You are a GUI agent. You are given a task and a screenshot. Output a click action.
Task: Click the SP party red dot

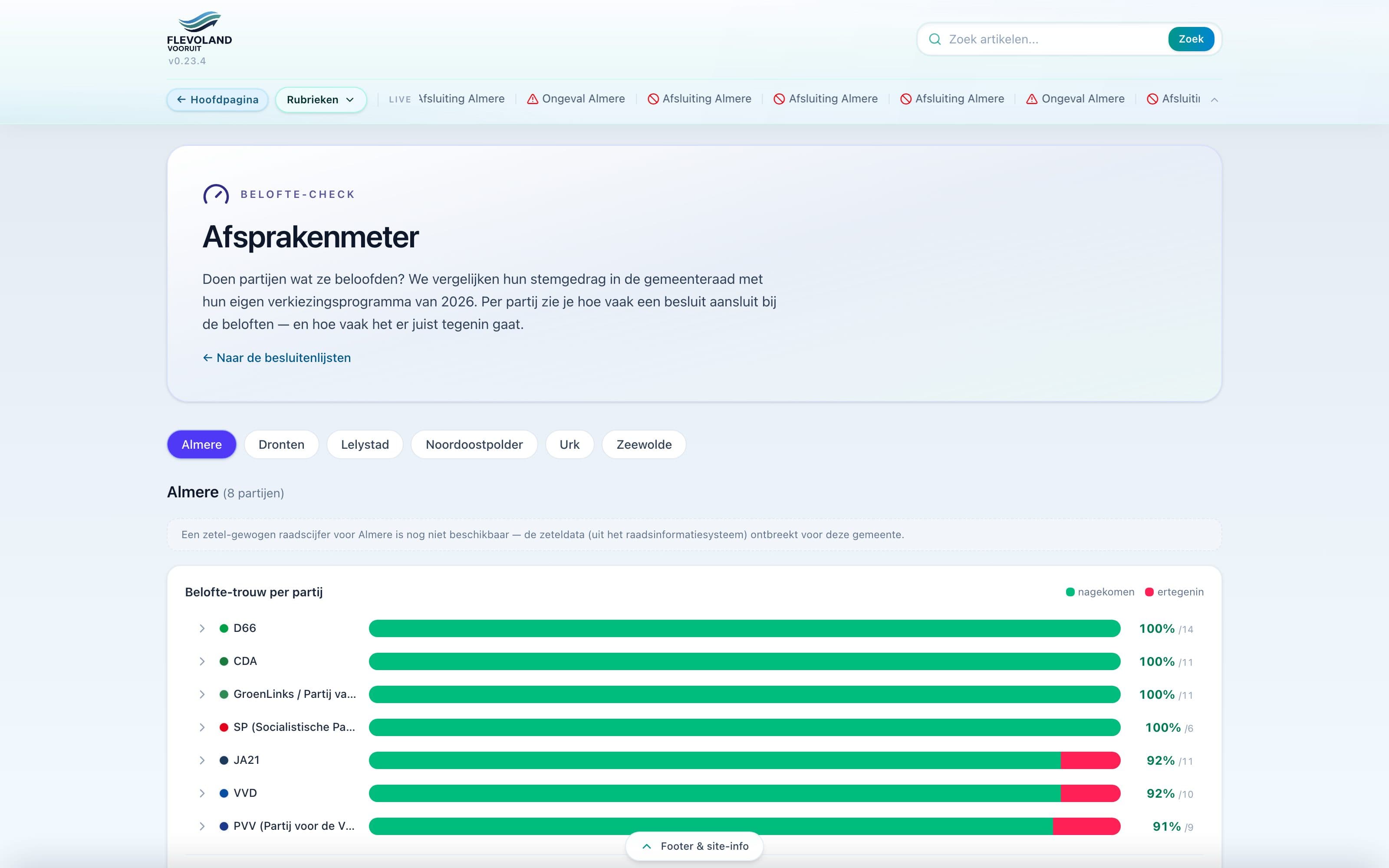point(224,727)
